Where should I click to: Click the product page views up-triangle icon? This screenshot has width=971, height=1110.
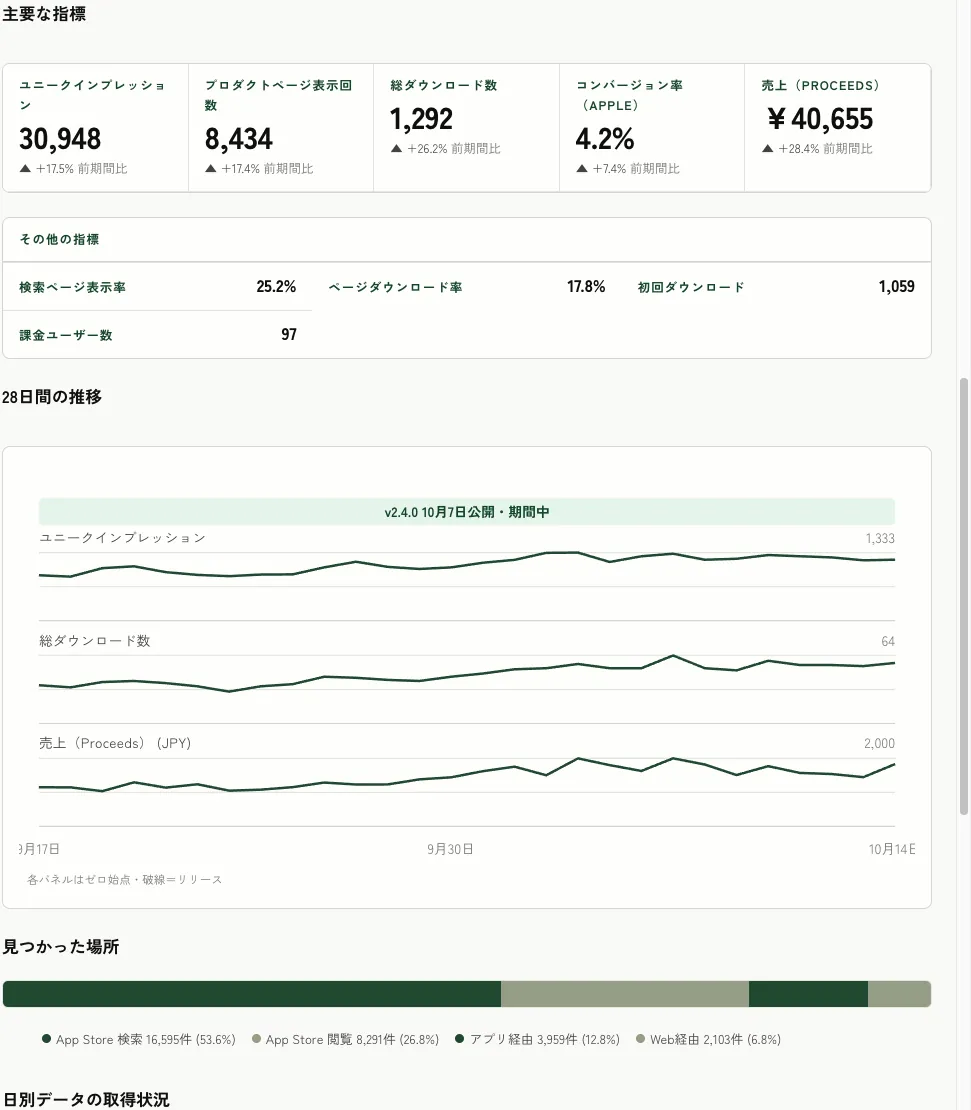click(x=210, y=168)
